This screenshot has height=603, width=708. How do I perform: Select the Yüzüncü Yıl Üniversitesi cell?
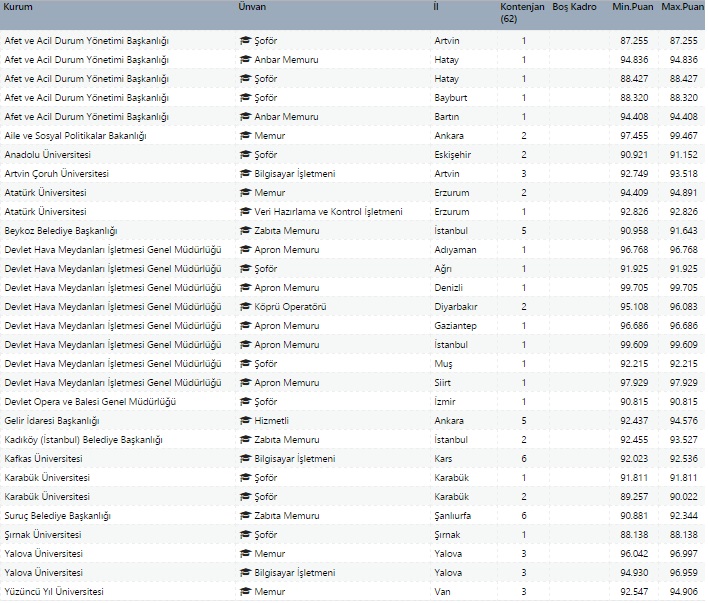click(54, 592)
